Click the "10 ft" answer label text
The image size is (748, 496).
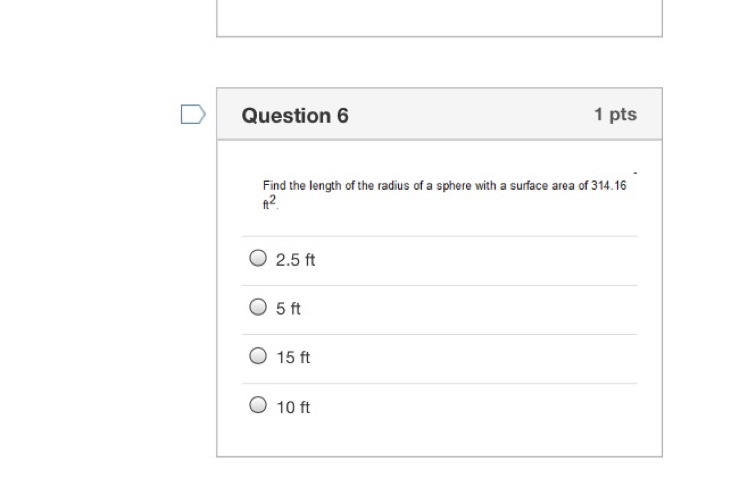click(293, 407)
